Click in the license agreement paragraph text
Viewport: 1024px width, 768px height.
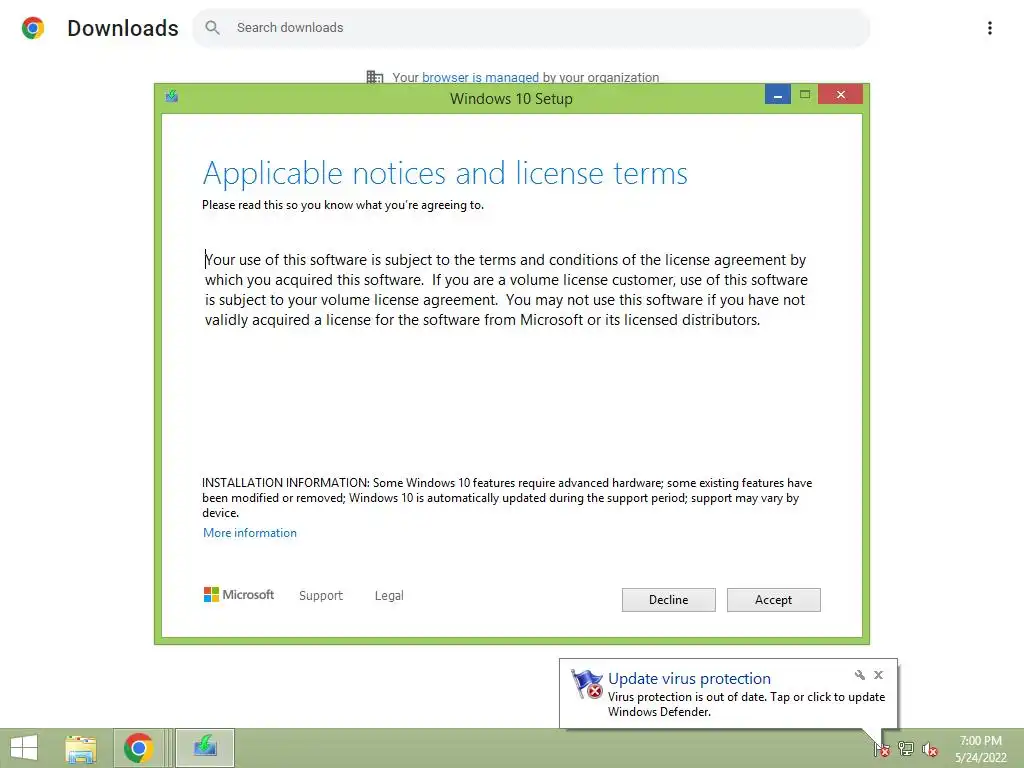[506, 289]
